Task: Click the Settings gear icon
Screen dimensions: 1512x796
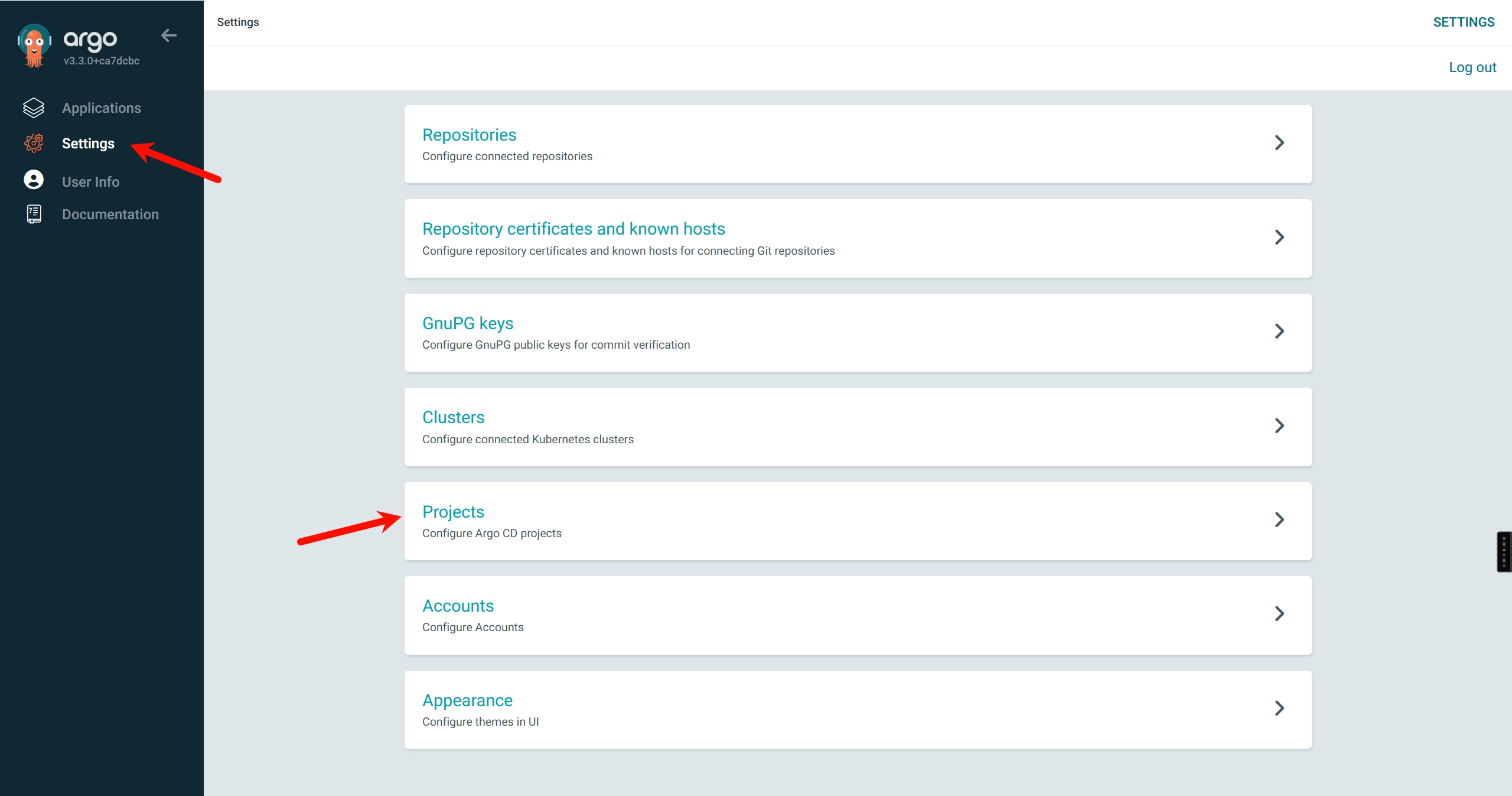Action: [x=34, y=143]
